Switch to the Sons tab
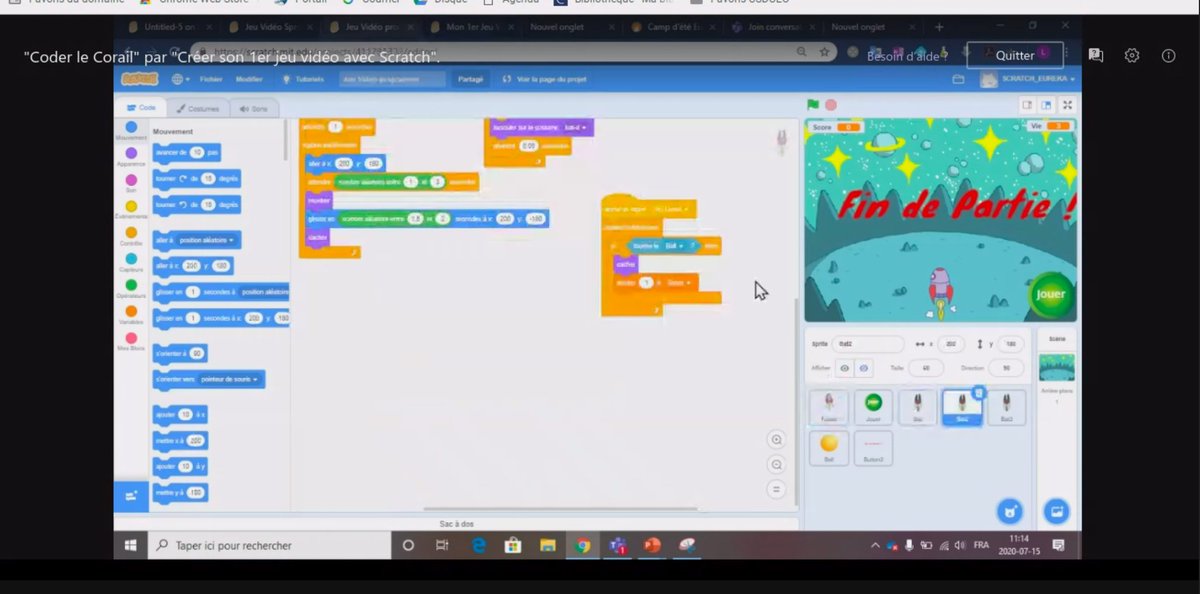Image resolution: width=1200 pixels, height=594 pixels. [x=253, y=108]
